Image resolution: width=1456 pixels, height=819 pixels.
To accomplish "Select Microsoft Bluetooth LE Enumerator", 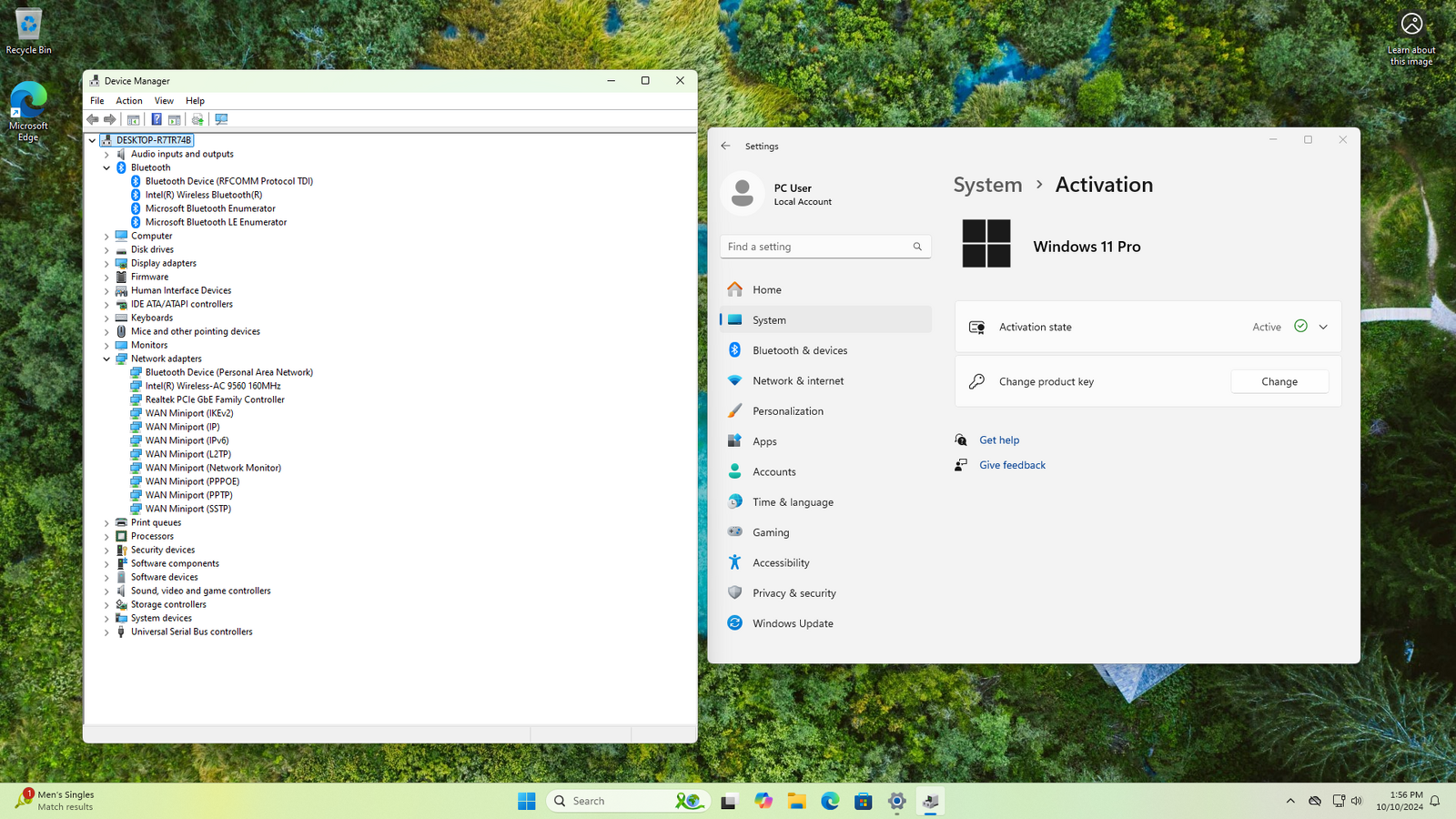I will [216, 222].
